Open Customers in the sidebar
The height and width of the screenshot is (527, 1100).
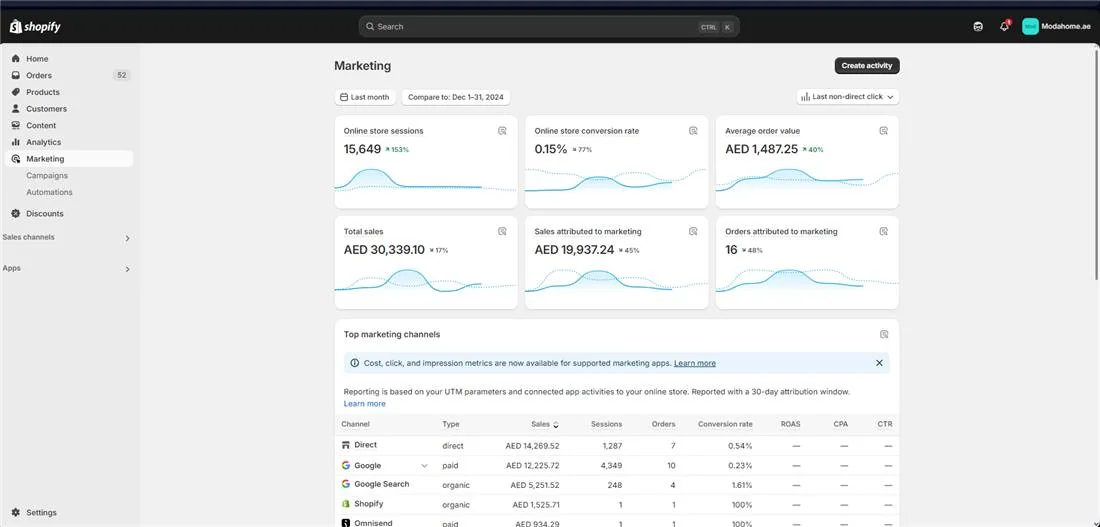pos(68,109)
